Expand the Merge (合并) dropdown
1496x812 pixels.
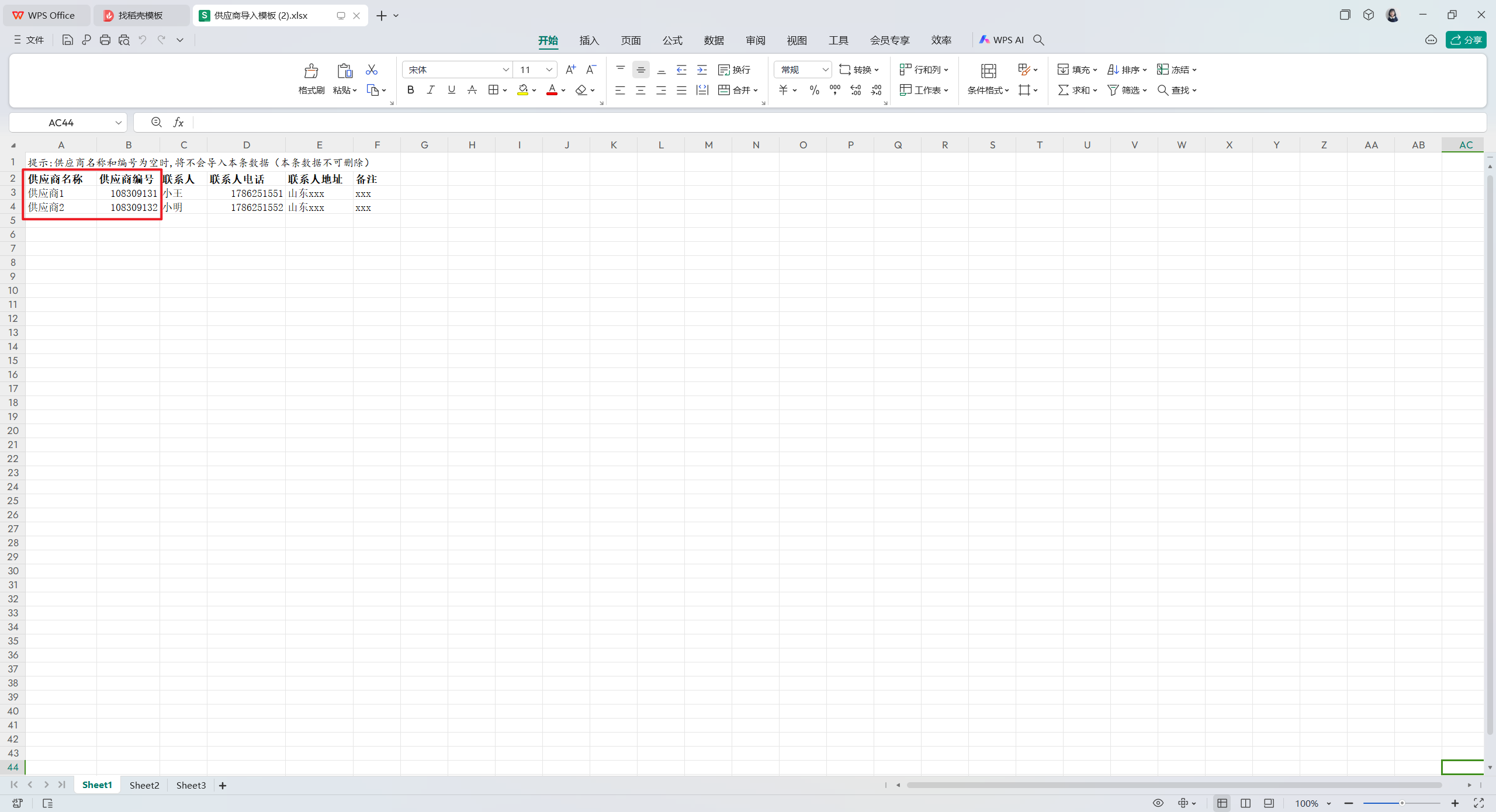click(756, 90)
